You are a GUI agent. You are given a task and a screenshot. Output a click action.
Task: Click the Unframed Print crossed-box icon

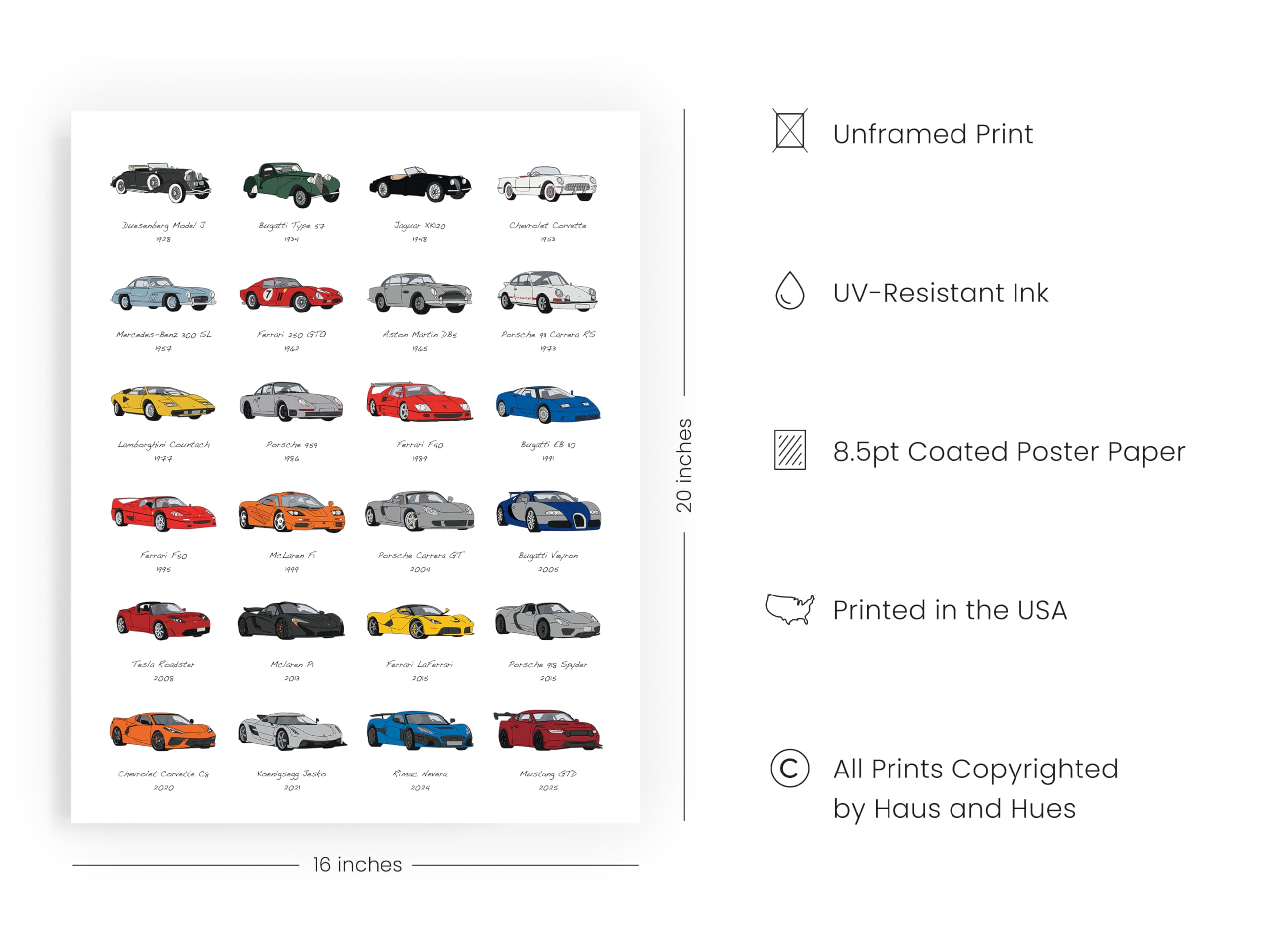[790, 131]
